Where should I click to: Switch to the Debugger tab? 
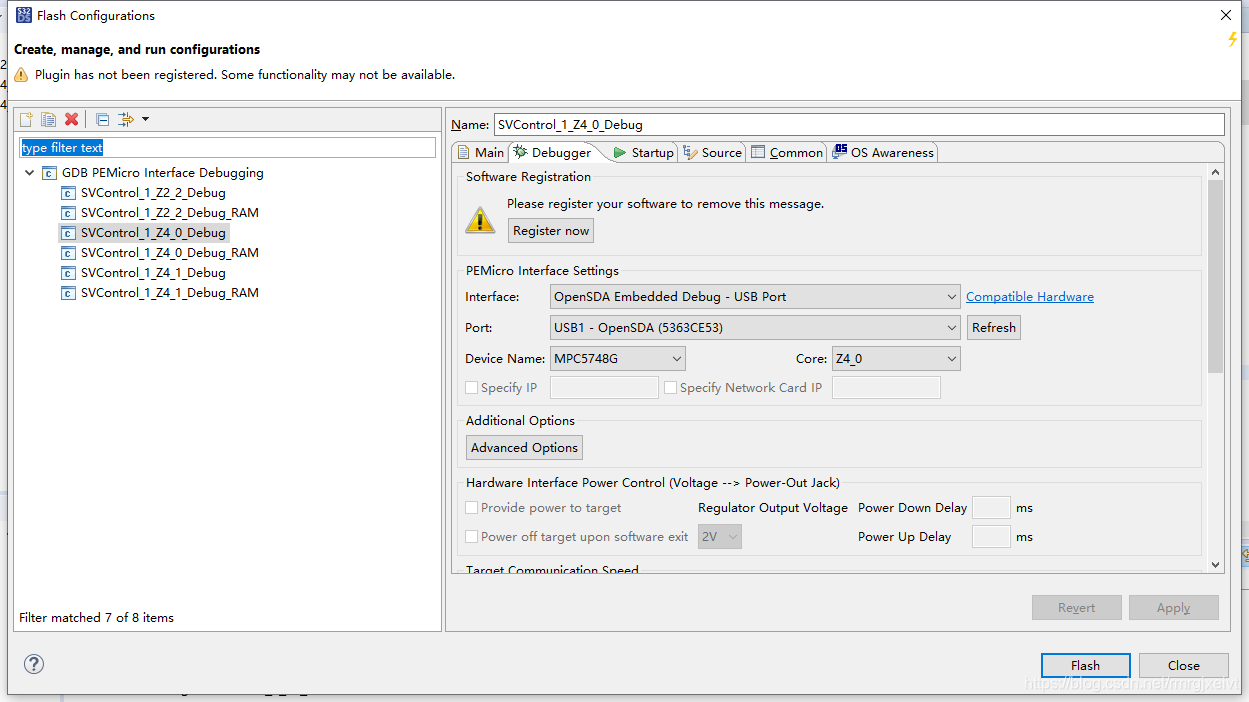(x=552, y=152)
